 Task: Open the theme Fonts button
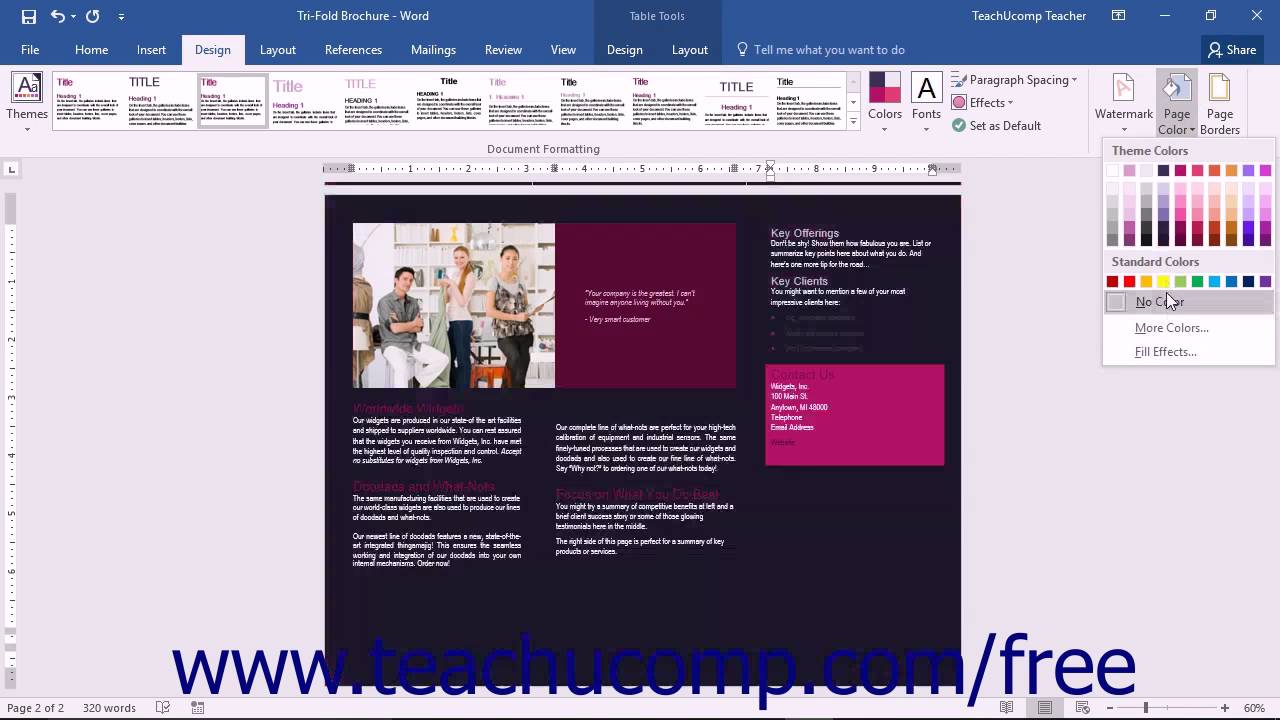click(926, 102)
